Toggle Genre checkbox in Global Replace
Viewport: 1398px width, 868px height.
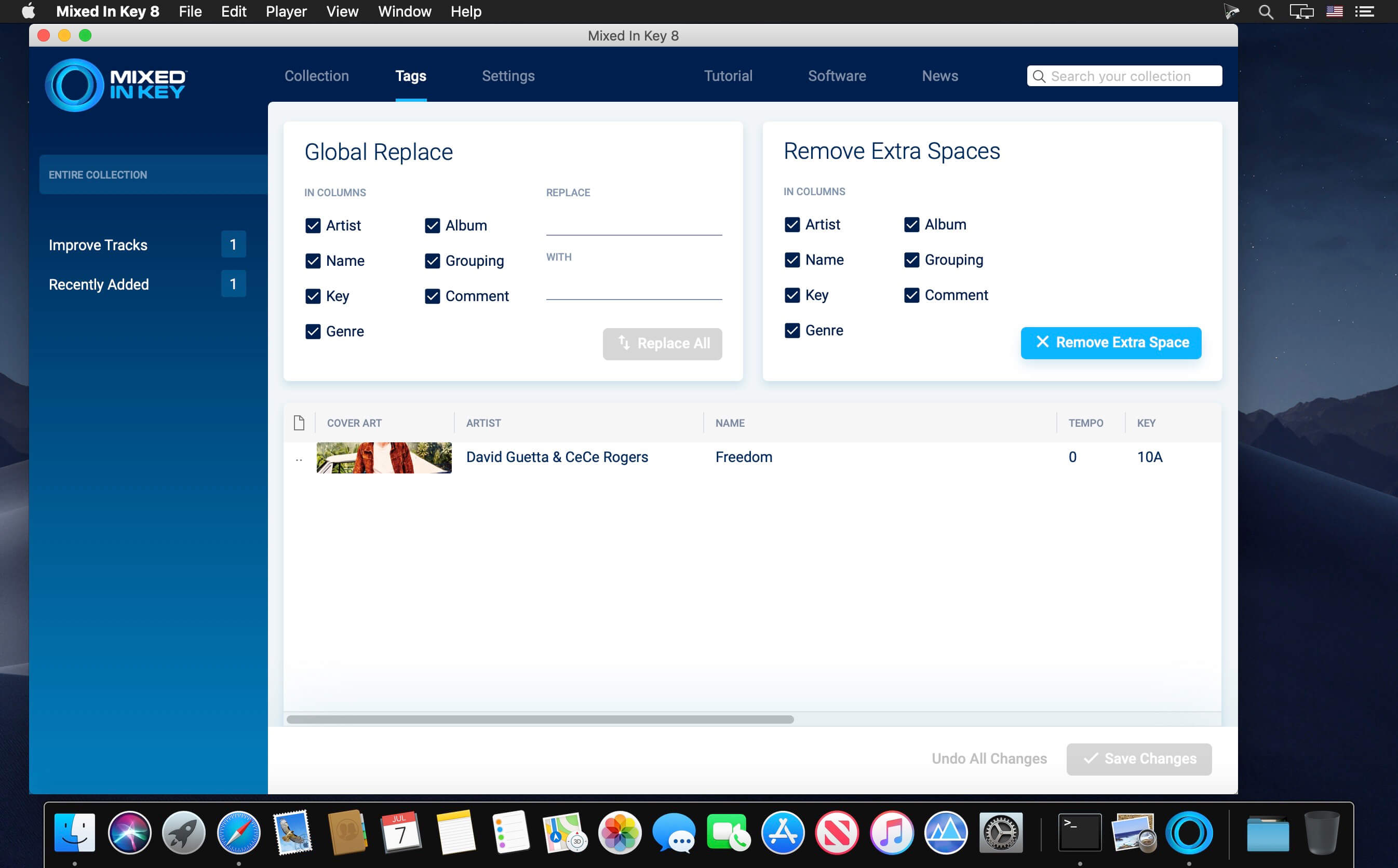tap(313, 332)
